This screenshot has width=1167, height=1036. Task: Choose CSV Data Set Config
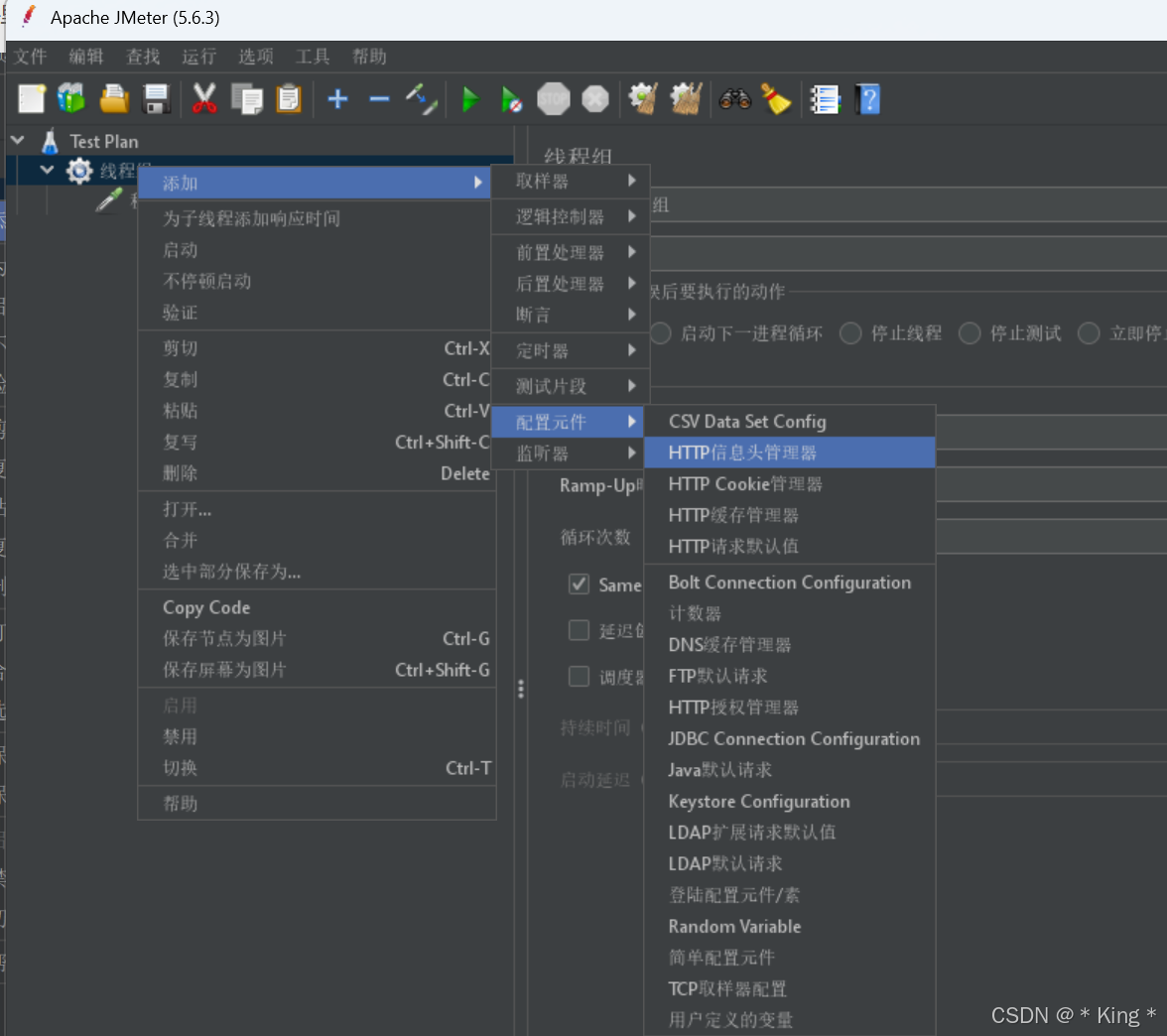point(790,421)
